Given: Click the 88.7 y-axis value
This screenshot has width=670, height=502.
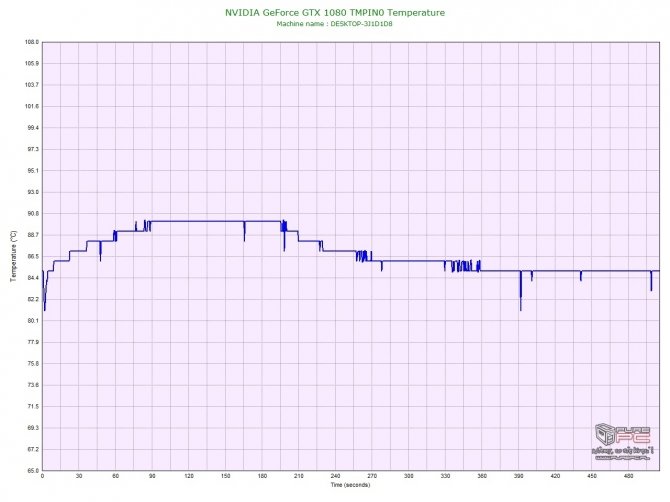Looking at the screenshot, I should [x=32, y=235].
